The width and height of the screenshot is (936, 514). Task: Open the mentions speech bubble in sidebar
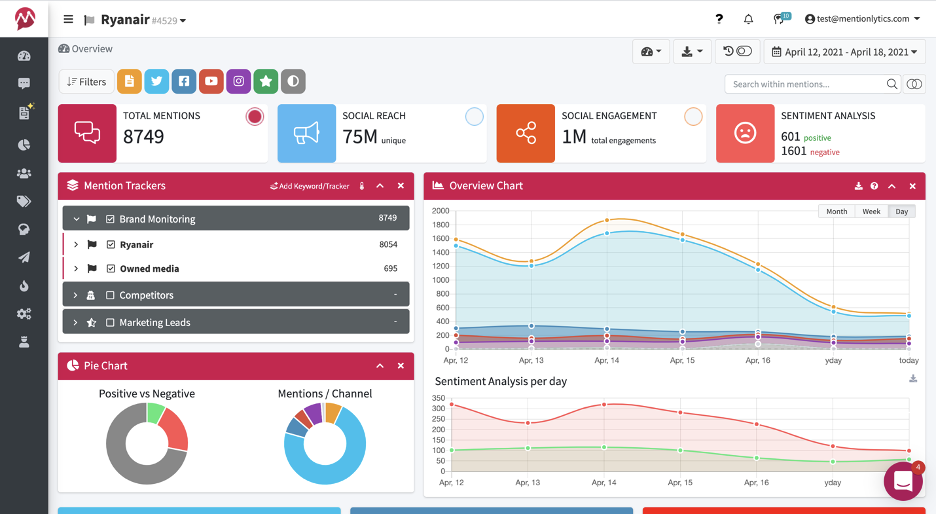pyautogui.click(x=24, y=84)
